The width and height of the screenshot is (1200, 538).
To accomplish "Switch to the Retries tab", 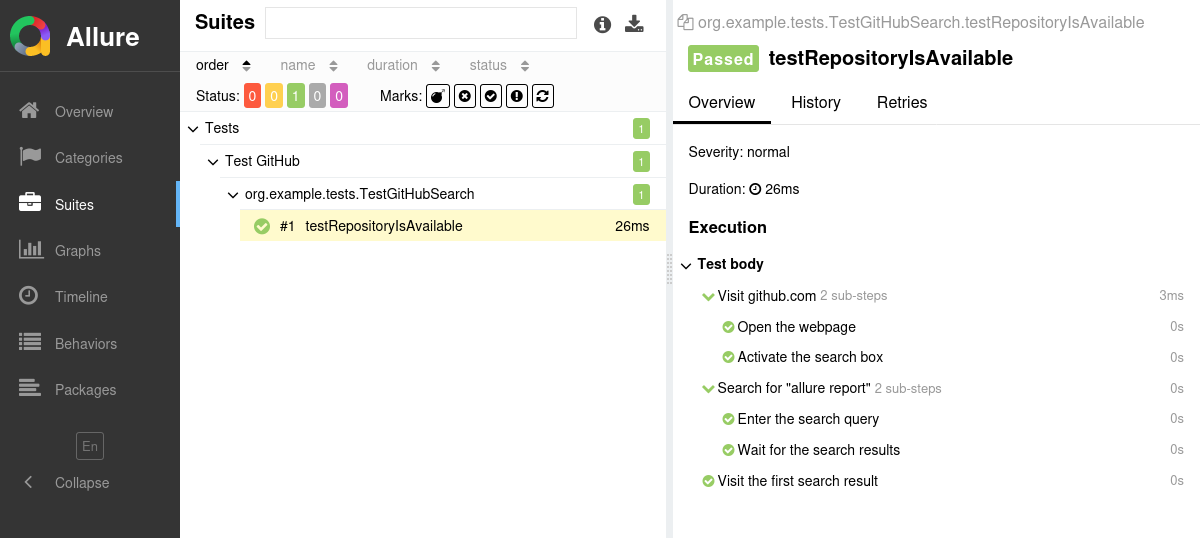I will click(902, 102).
